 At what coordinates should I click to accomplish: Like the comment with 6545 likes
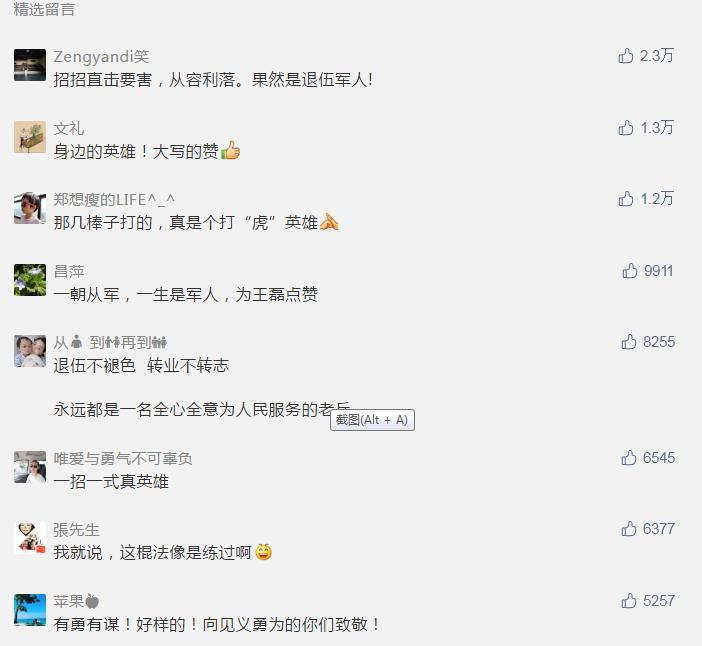coord(629,458)
